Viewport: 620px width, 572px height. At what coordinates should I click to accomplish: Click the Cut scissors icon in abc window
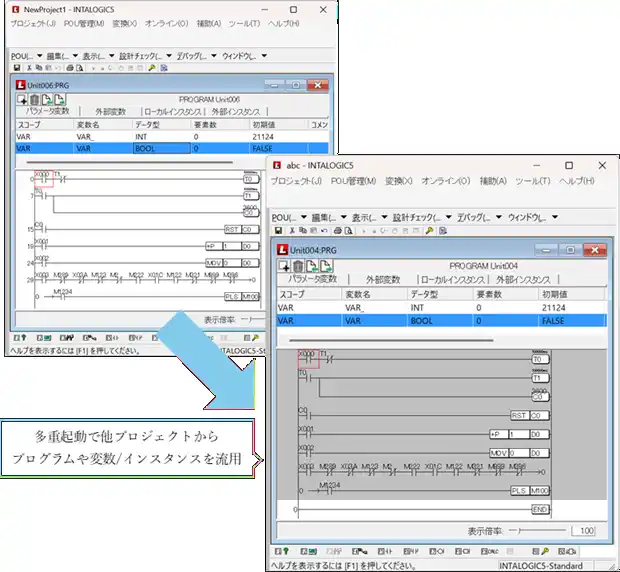(292, 230)
